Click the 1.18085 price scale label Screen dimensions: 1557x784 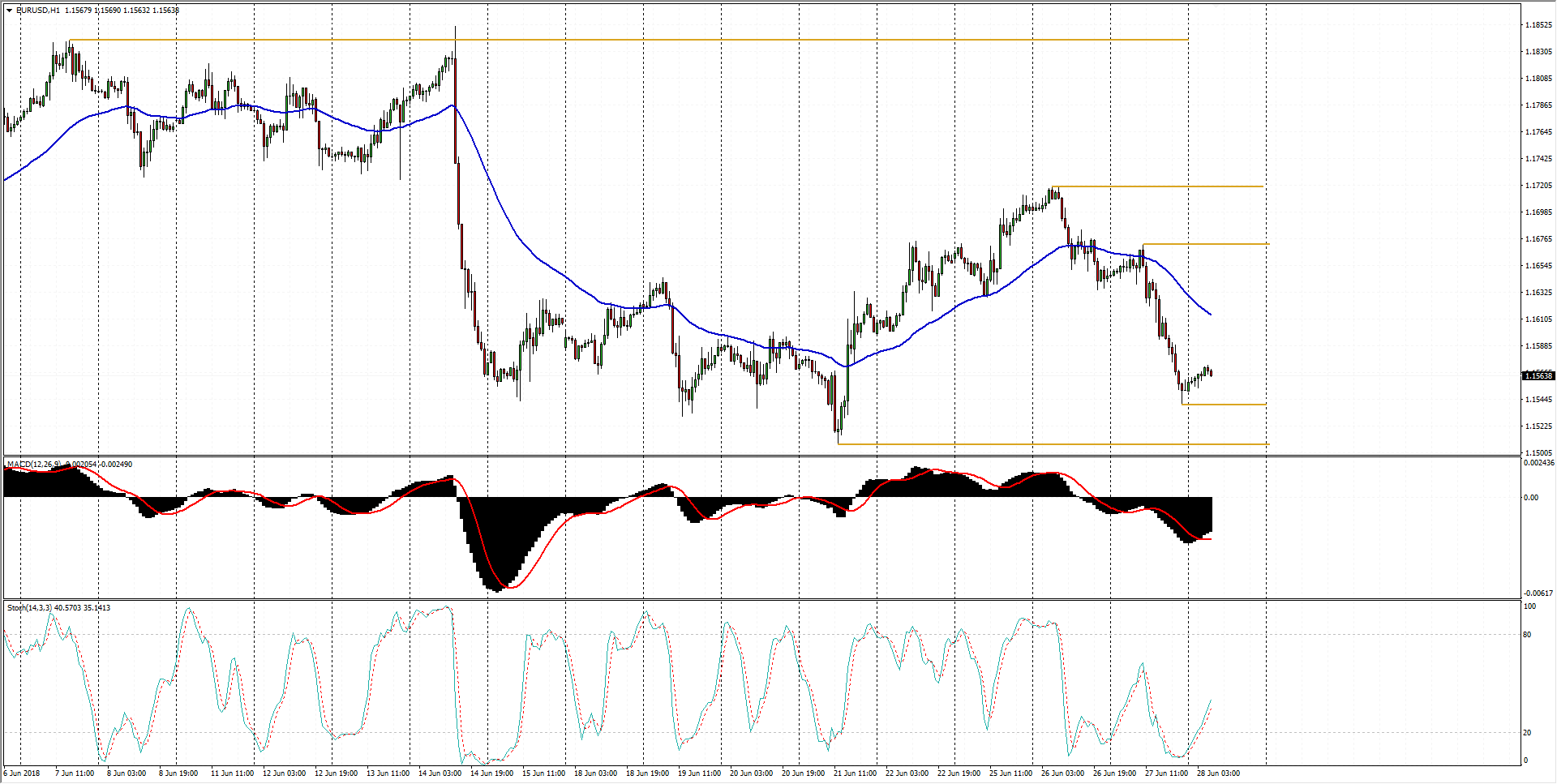tap(1538, 79)
